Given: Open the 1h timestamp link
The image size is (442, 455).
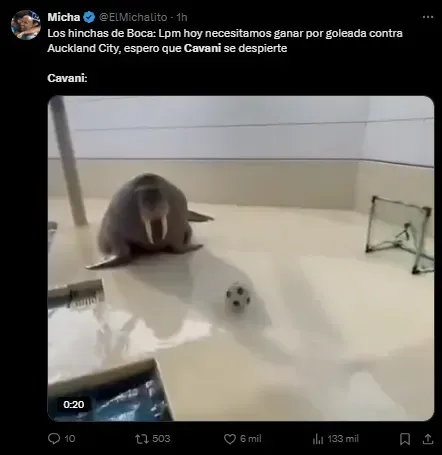Looking at the screenshot, I should pyautogui.click(x=182, y=17).
